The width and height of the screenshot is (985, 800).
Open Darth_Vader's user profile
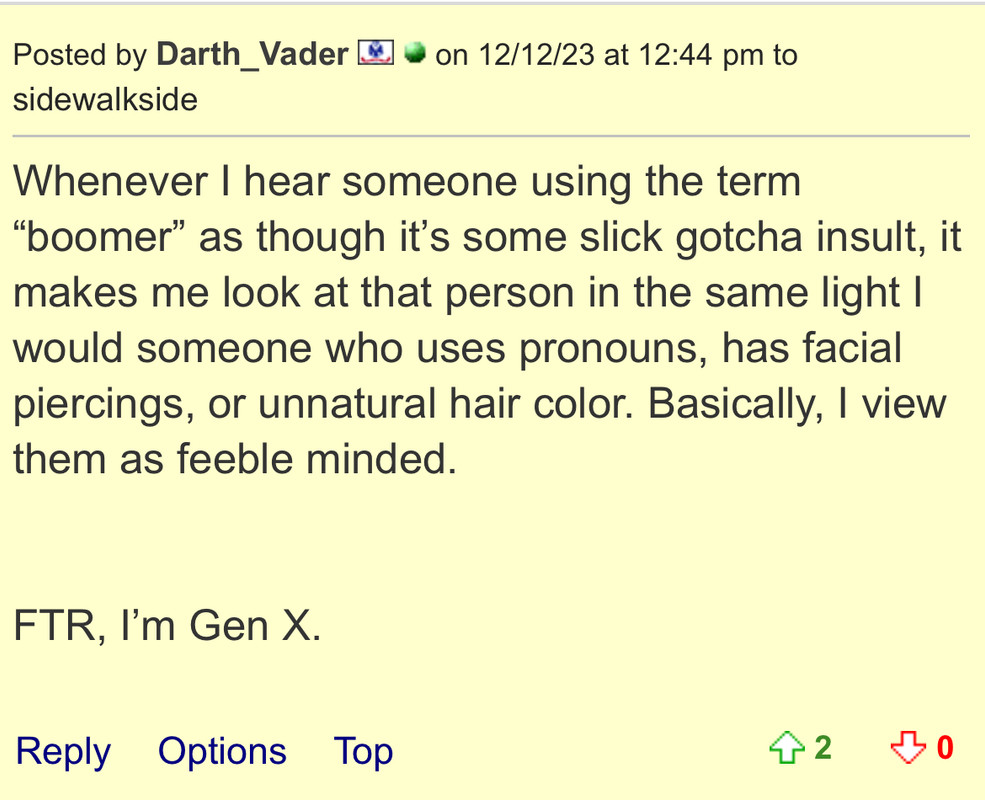coord(252,55)
